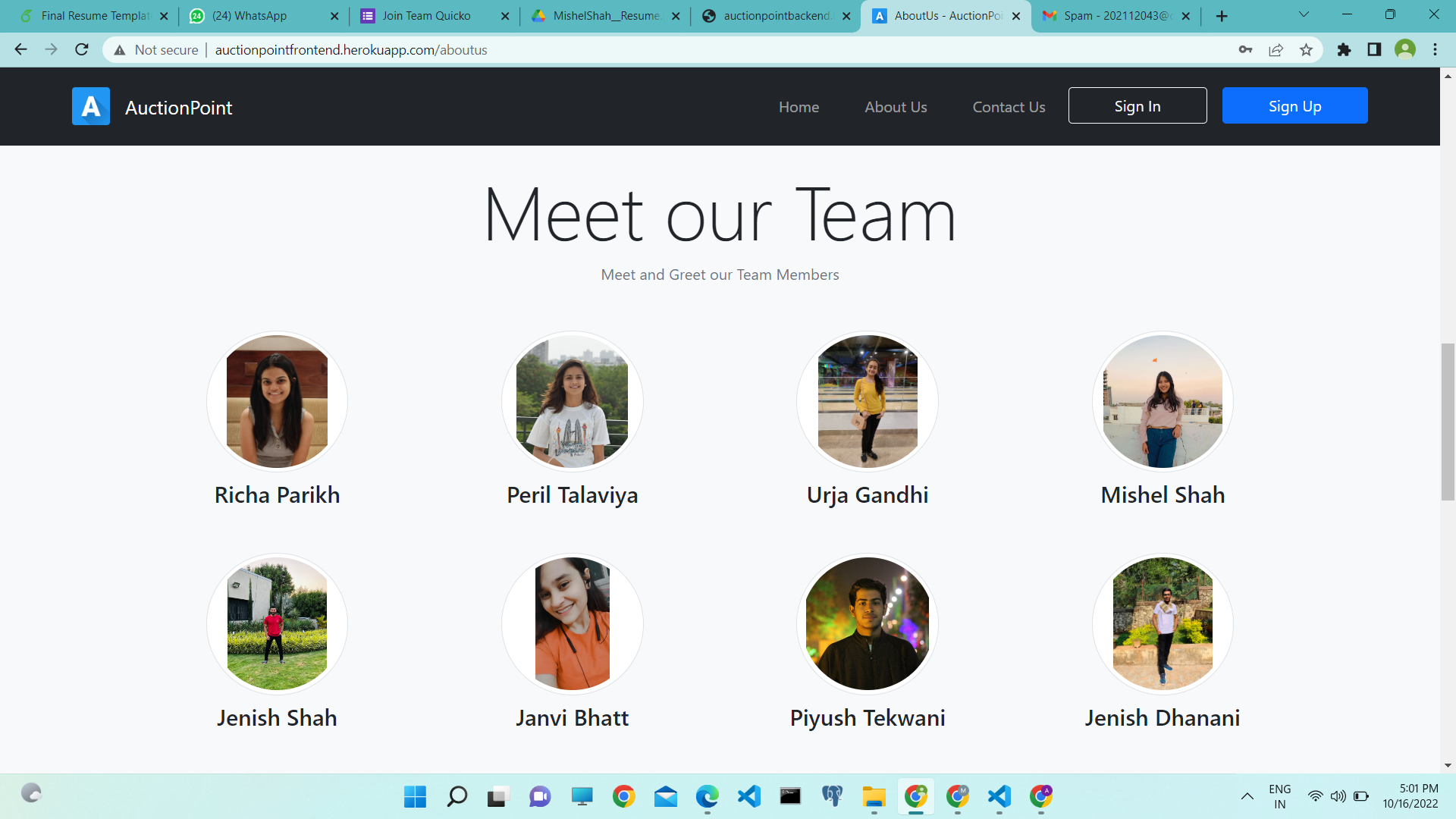Screen dimensions: 1456x819
Task: Click the Sign In button
Action: (x=1137, y=106)
